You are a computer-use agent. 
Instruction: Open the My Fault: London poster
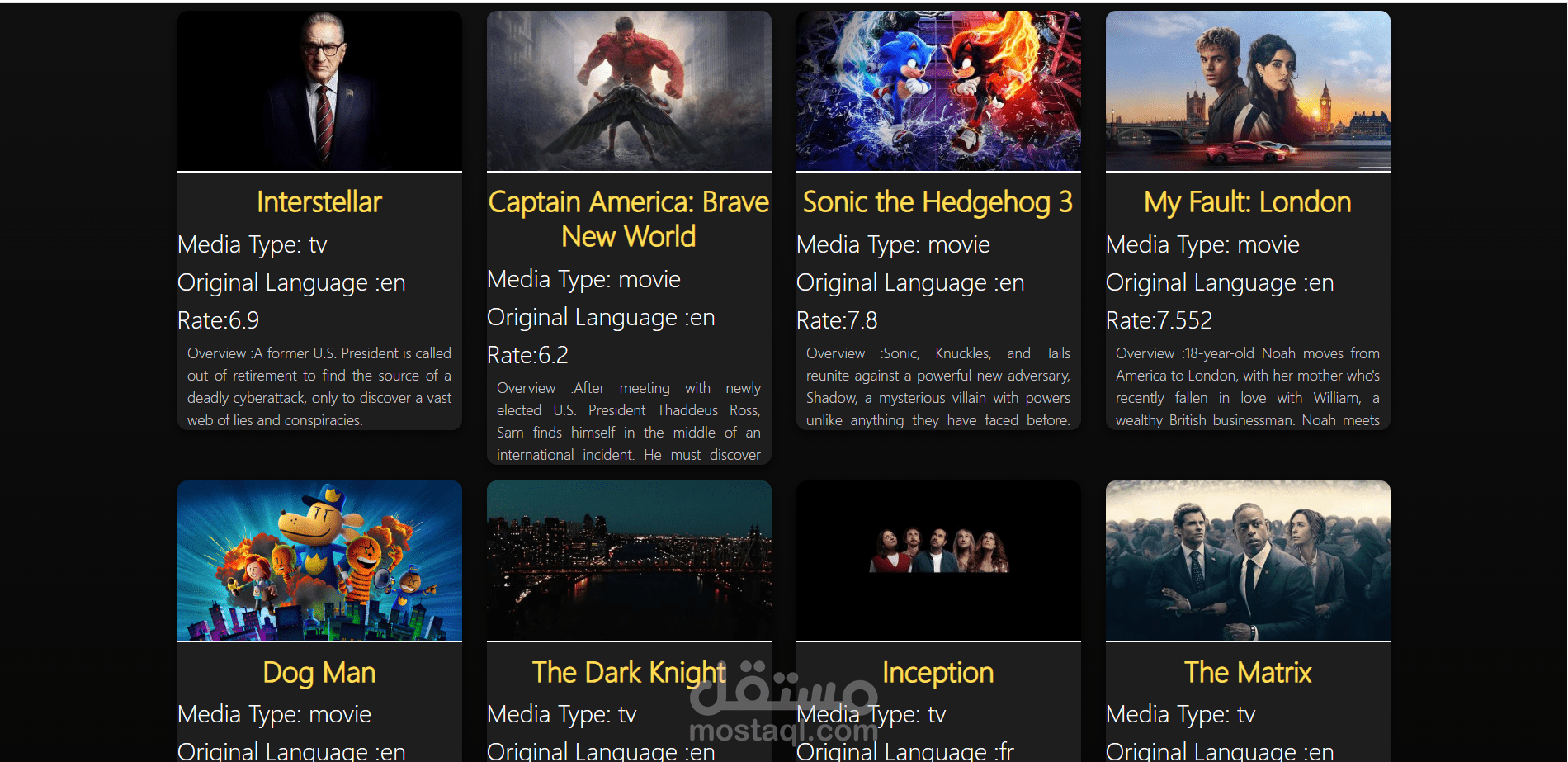[1248, 91]
